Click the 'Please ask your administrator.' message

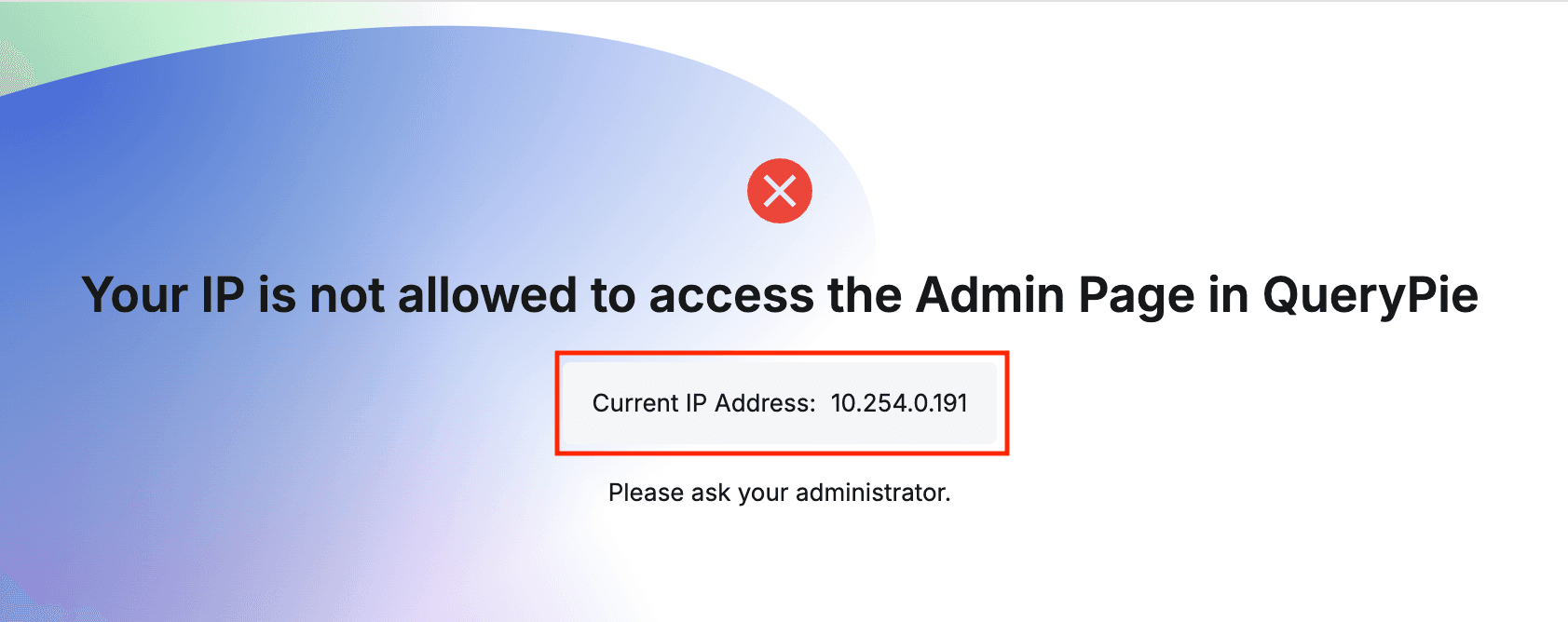(779, 493)
